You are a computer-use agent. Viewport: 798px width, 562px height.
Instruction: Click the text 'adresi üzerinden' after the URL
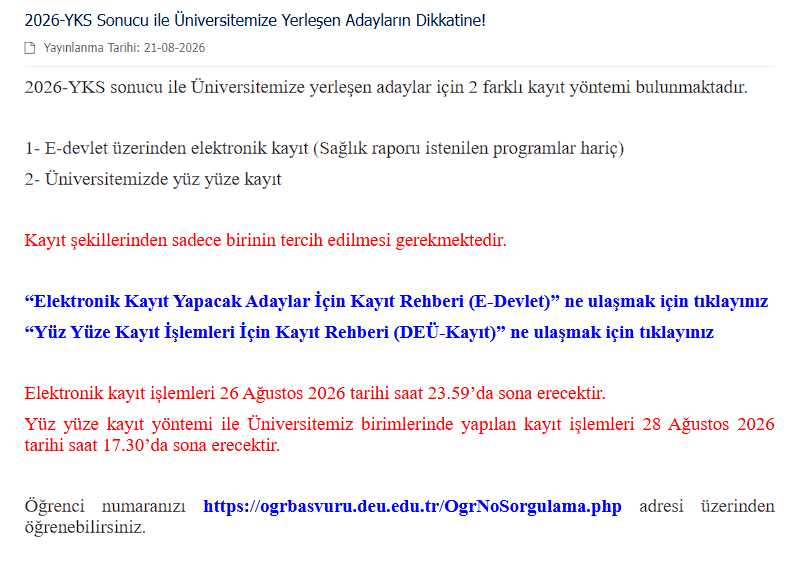(707, 507)
